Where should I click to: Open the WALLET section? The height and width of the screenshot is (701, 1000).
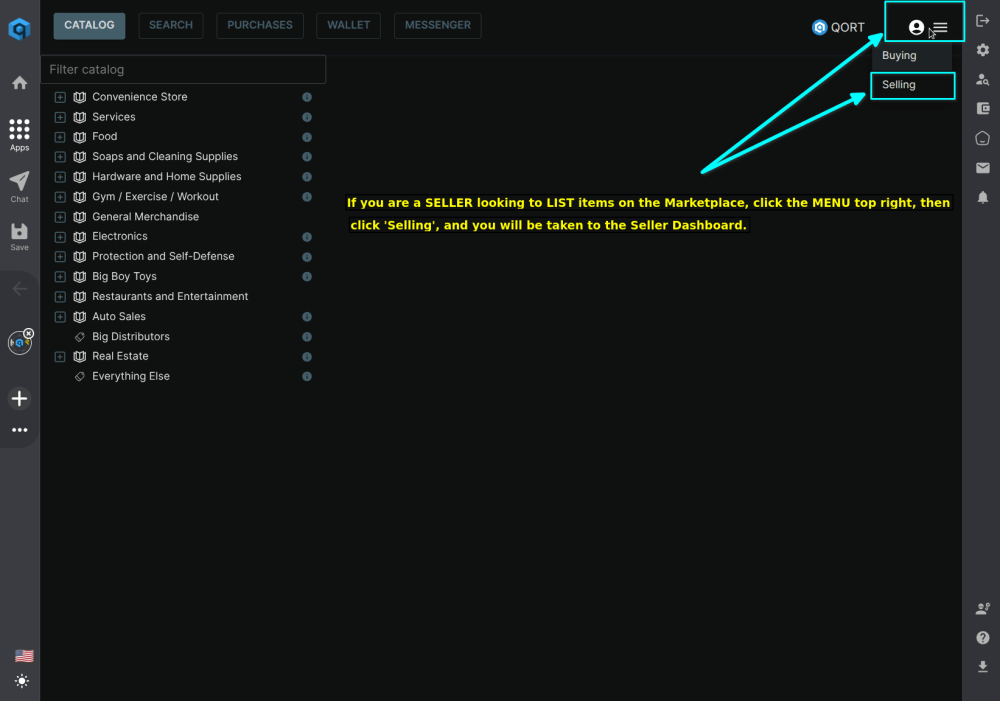point(348,25)
